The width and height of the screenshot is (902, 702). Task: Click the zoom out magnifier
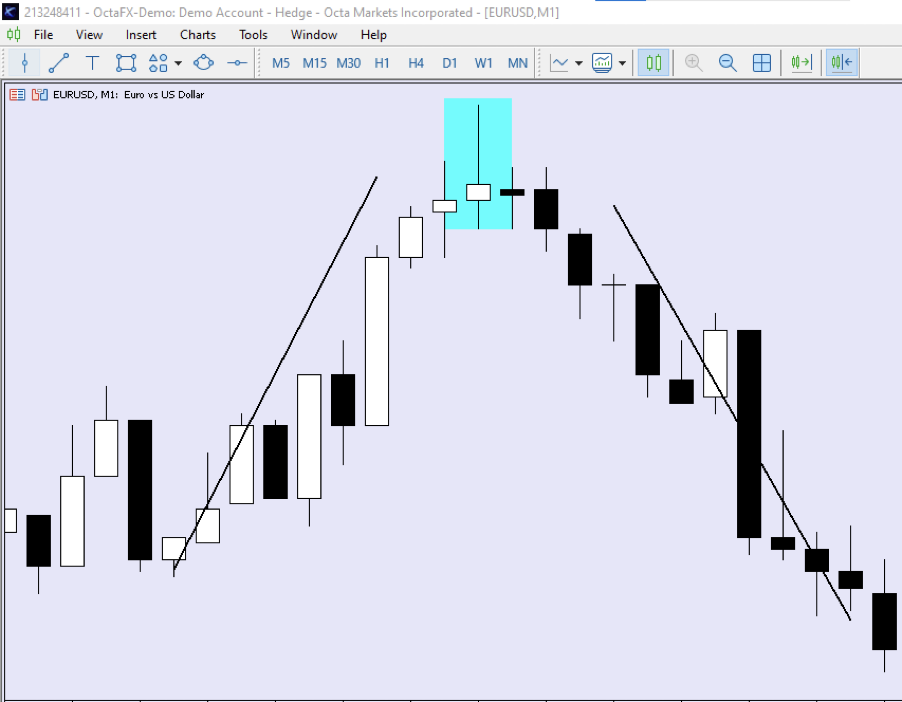728,63
